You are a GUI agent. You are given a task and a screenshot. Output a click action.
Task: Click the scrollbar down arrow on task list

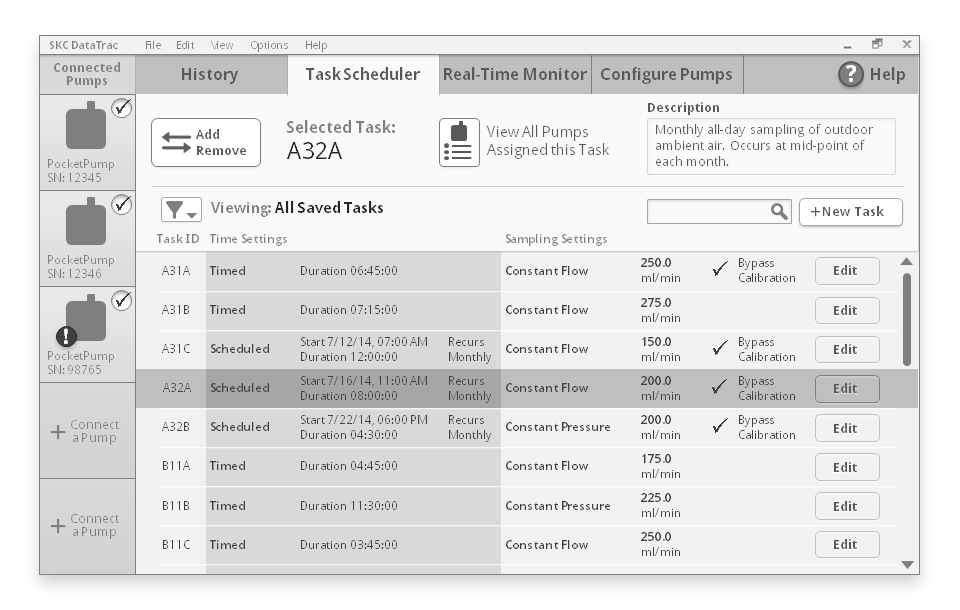pyautogui.click(x=906, y=564)
